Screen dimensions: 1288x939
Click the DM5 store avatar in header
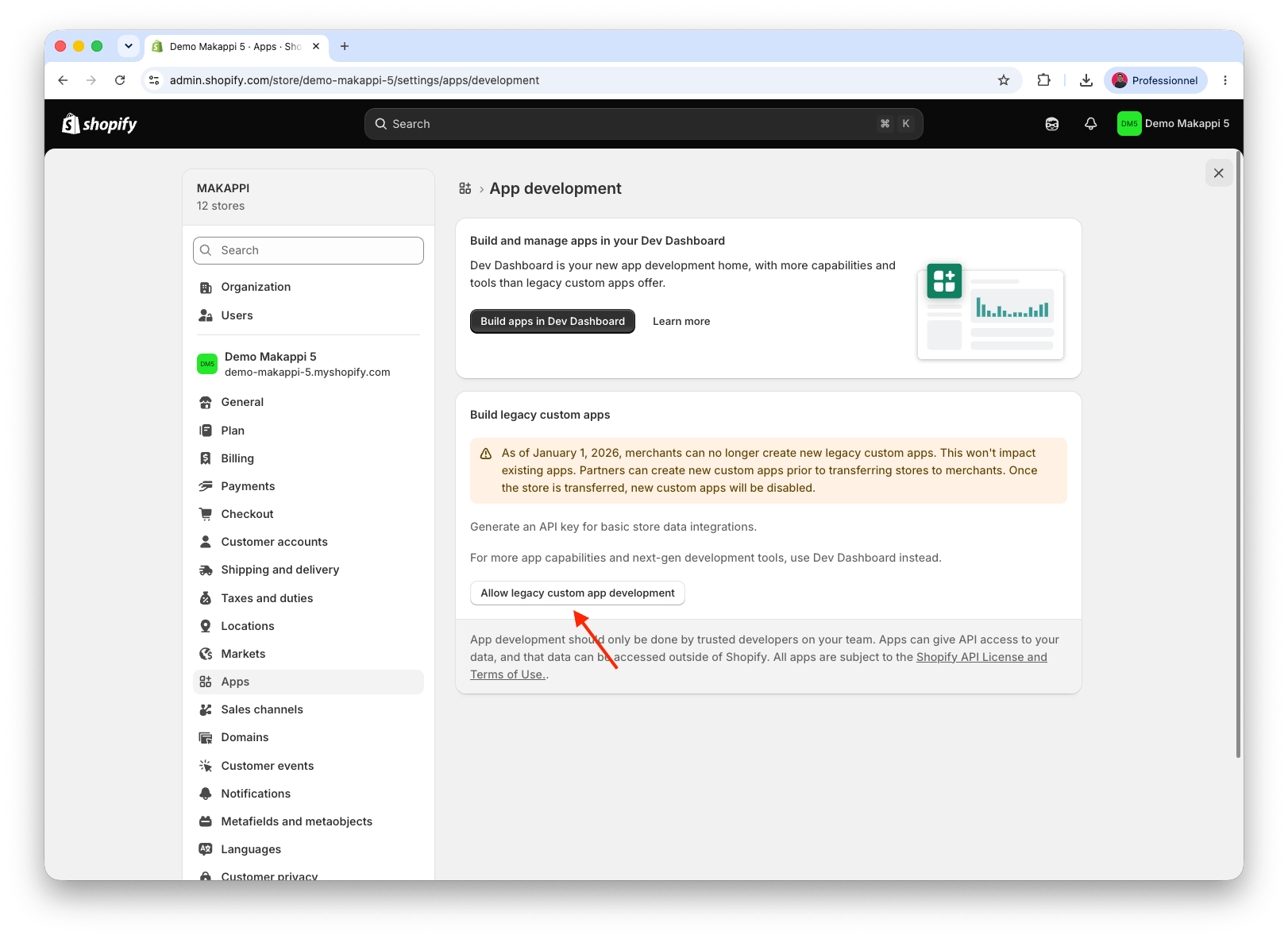1129,124
